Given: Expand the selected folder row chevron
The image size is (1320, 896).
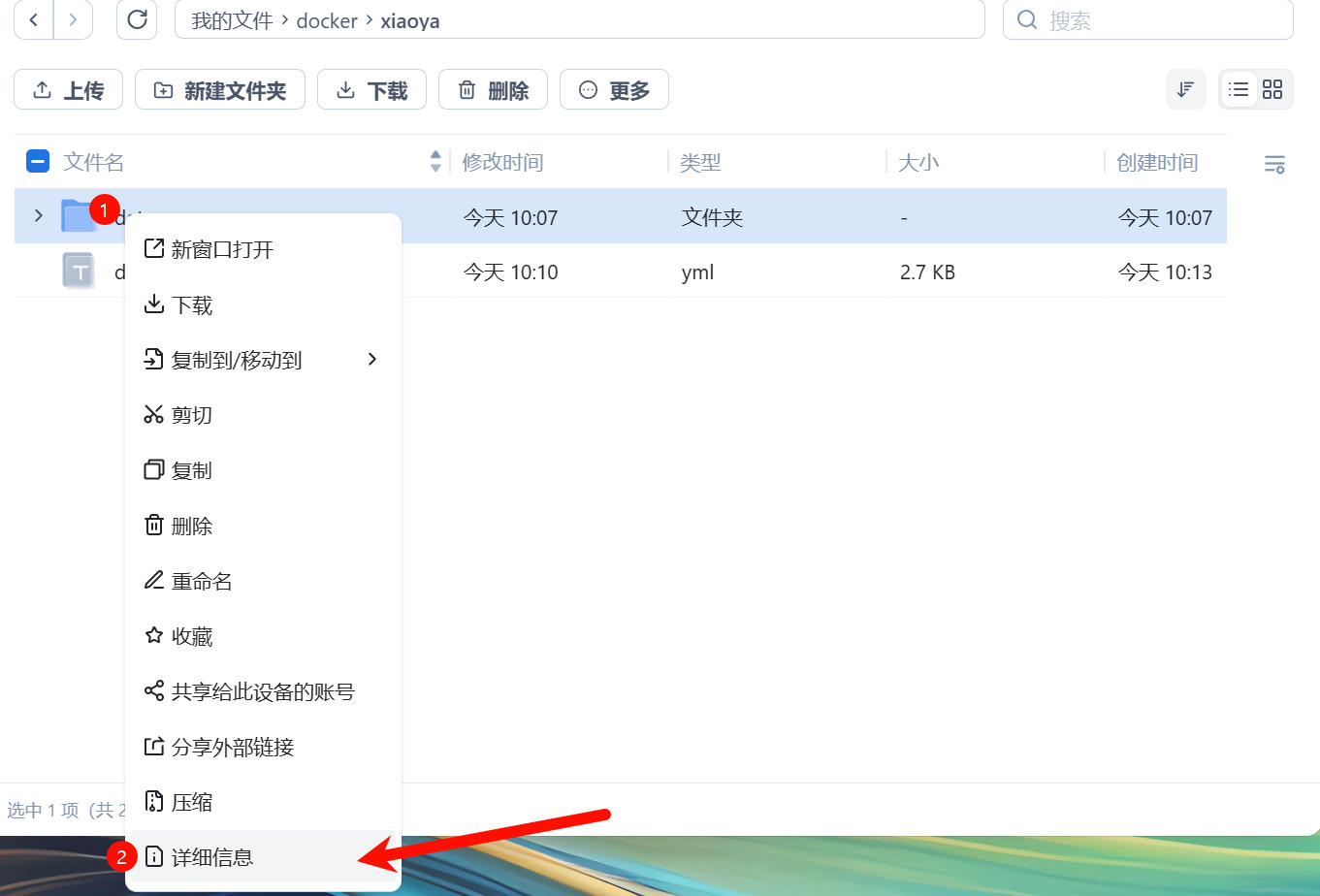Looking at the screenshot, I should [39, 216].
